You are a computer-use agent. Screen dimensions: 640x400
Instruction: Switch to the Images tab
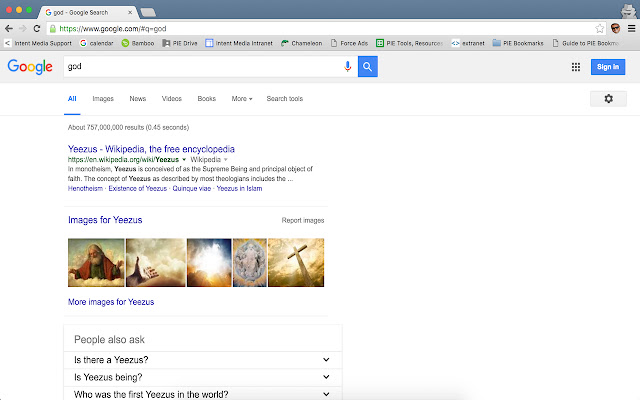tap(103, 99)
